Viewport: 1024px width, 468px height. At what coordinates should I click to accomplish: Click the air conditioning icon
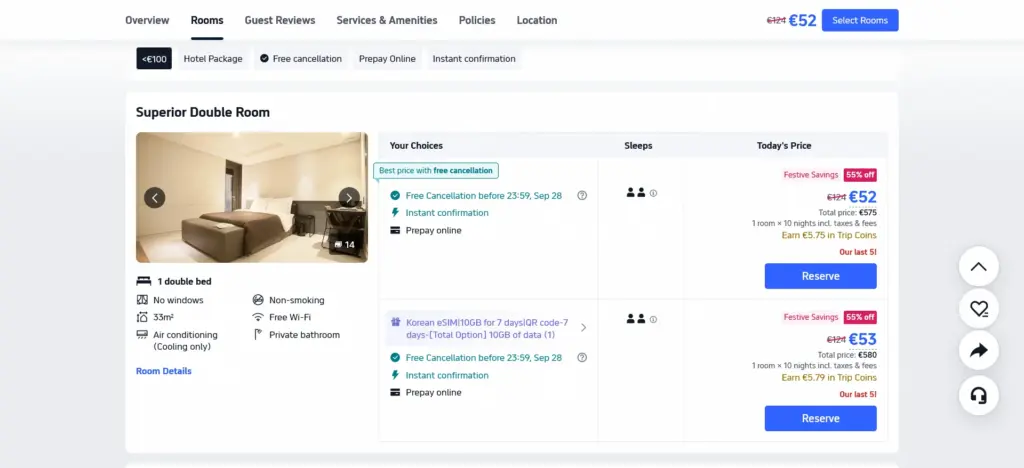tap(142, 335)
